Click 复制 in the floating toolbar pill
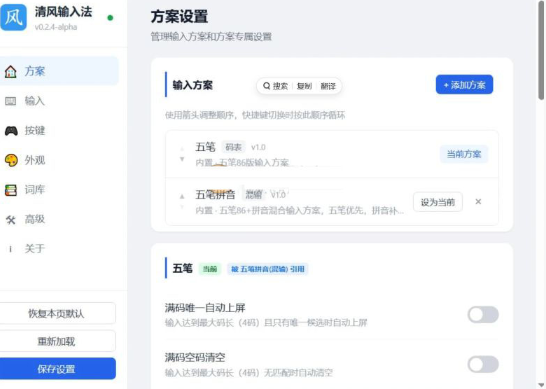This screenshot has width=546, height=389. pos(304,86)
